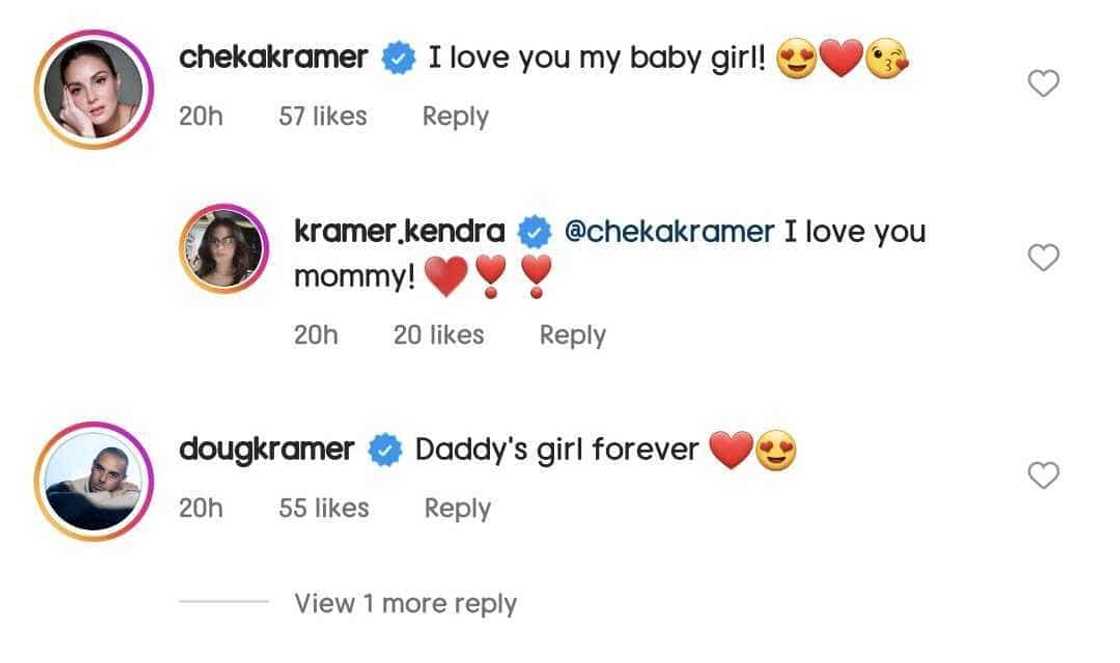Like chekakramer's comment with the heart
1120x663 pixels.
point(1043,85)
